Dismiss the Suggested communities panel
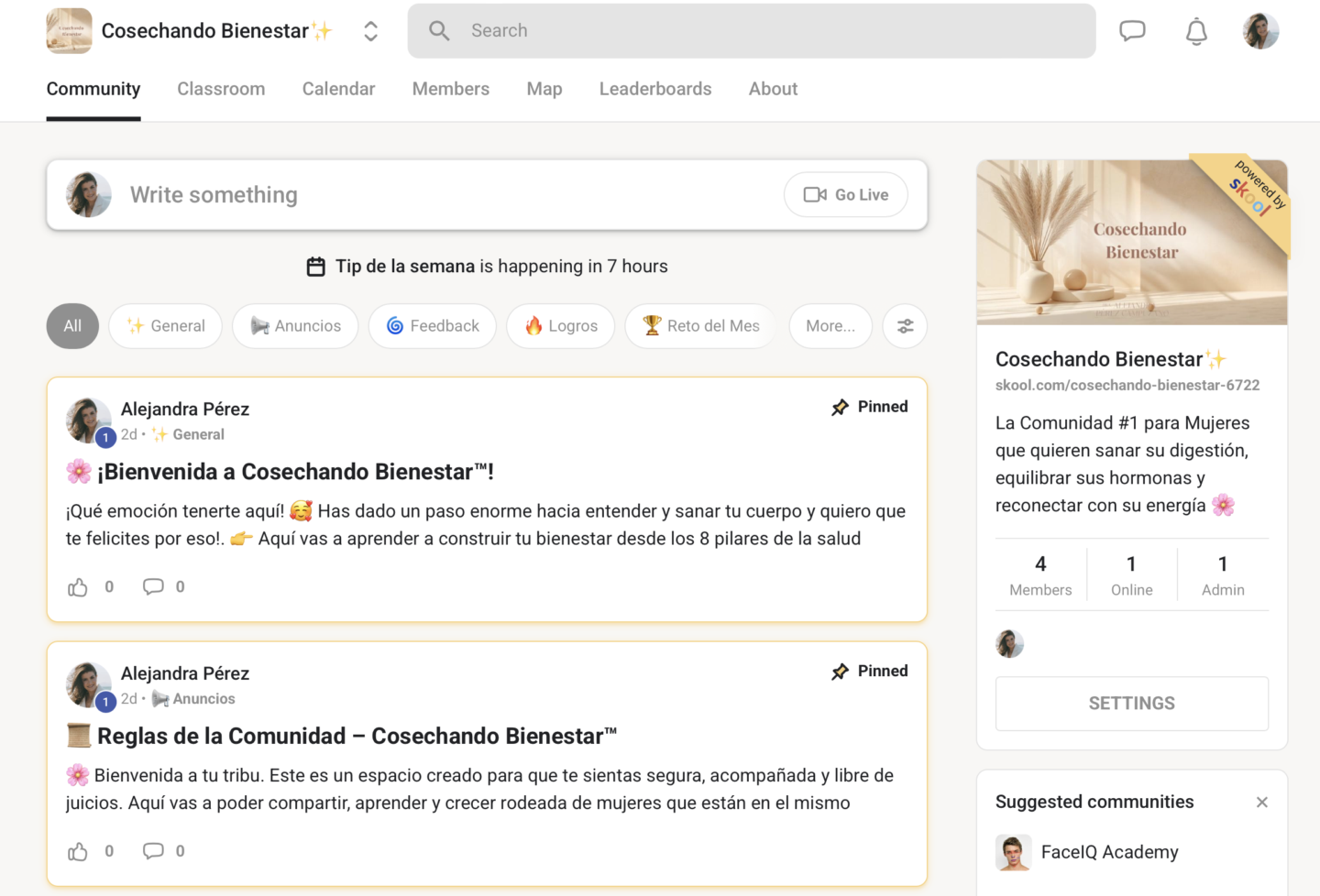This screenshot has width=1320, height=896. (1262, 803)
